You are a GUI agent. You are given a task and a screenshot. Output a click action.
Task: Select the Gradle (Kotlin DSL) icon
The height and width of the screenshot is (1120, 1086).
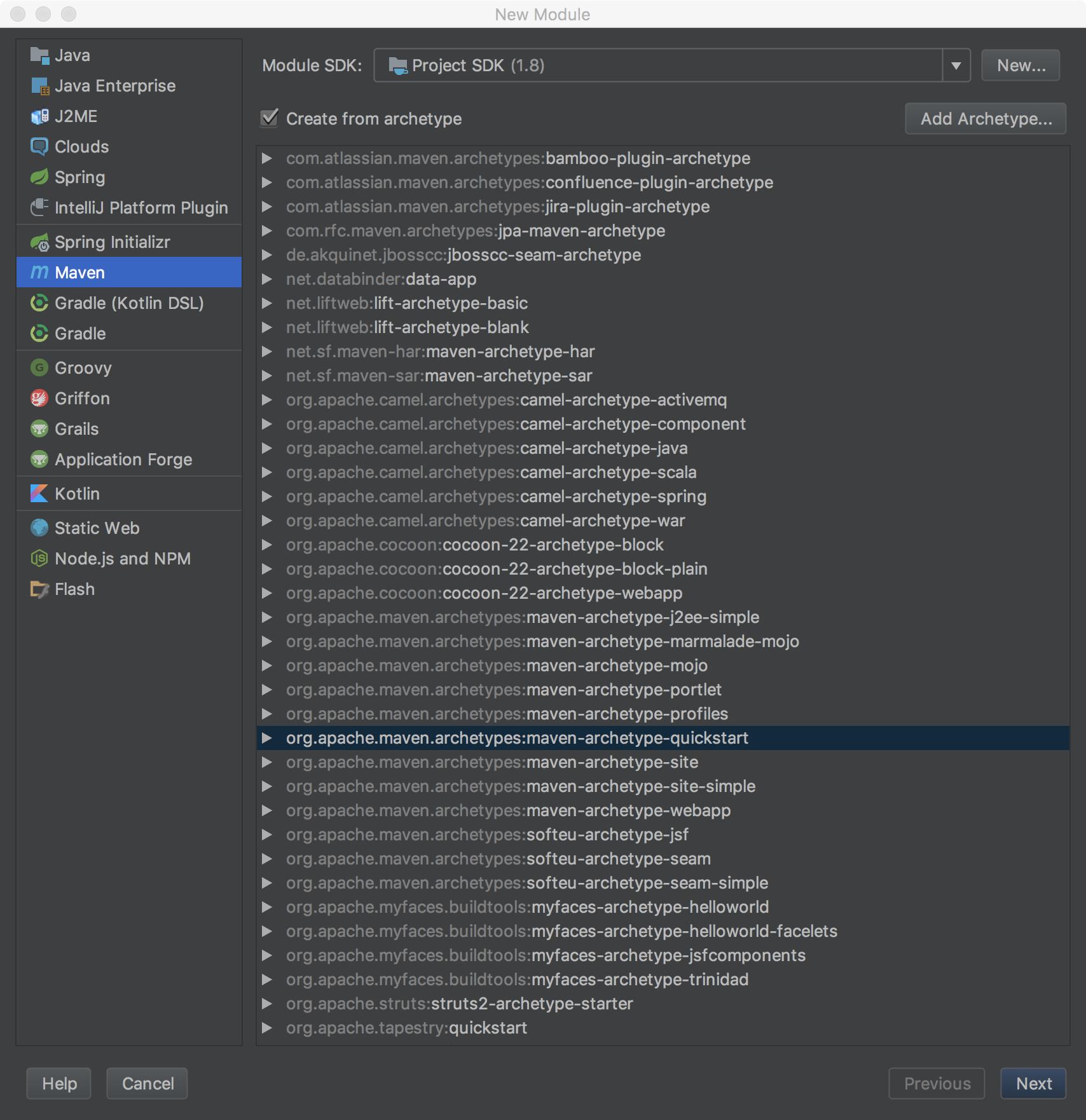click(39, 303)
